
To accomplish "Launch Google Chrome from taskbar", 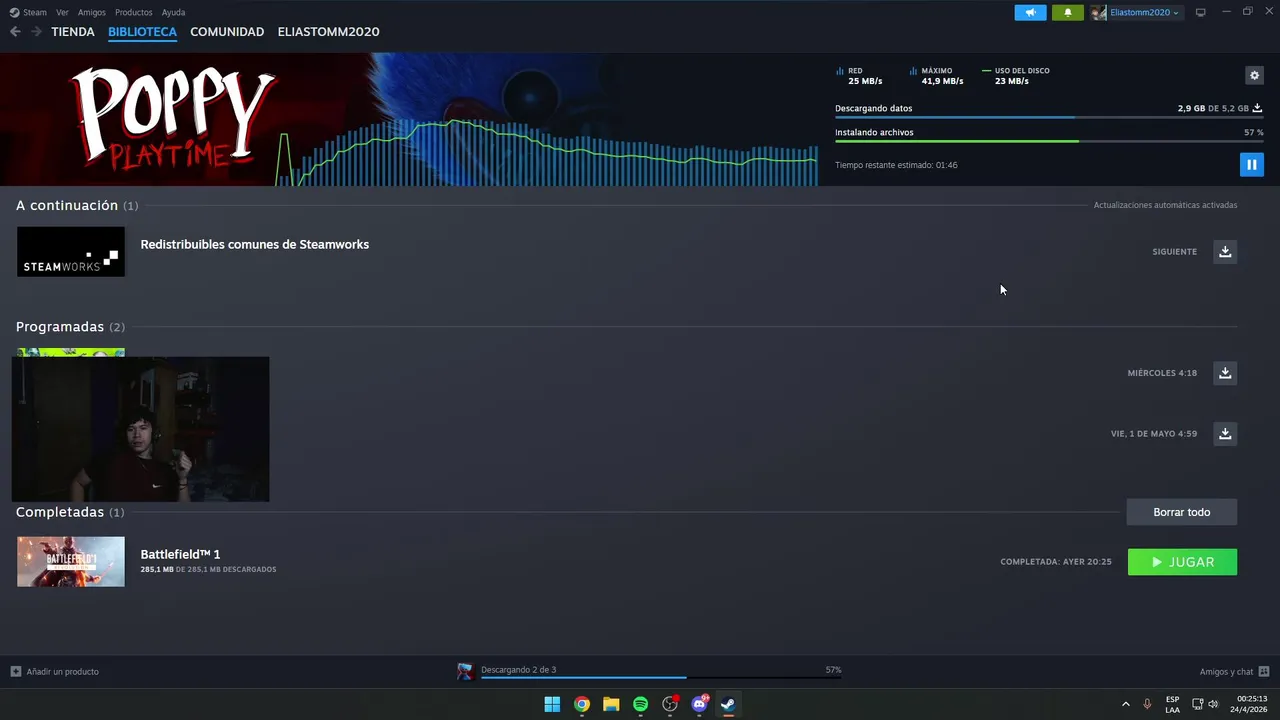I will point(582,704).
